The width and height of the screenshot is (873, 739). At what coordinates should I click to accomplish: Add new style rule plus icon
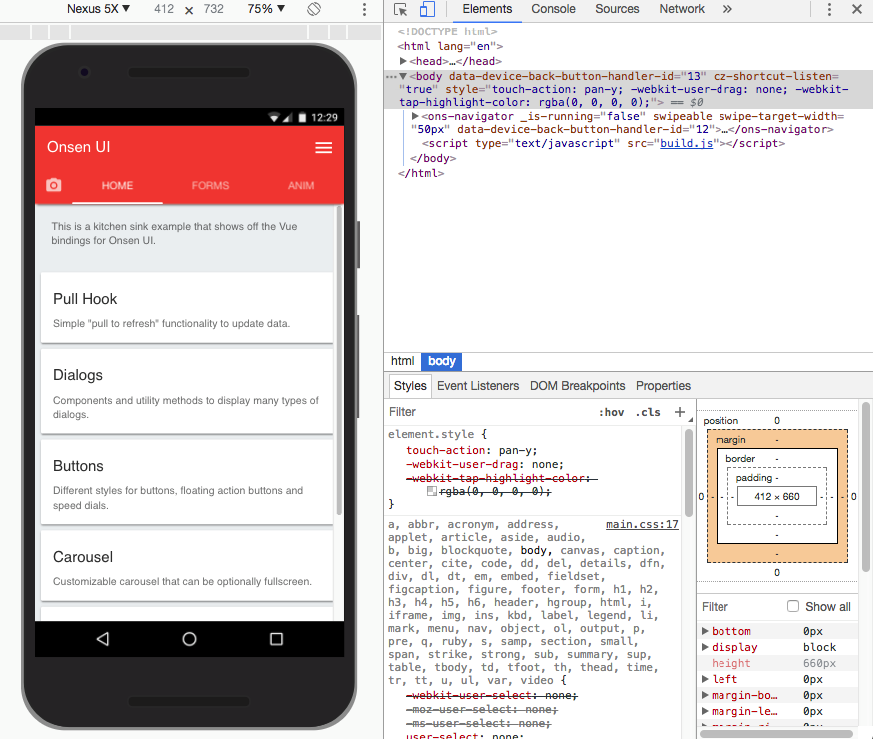click(x=680, y=412)
